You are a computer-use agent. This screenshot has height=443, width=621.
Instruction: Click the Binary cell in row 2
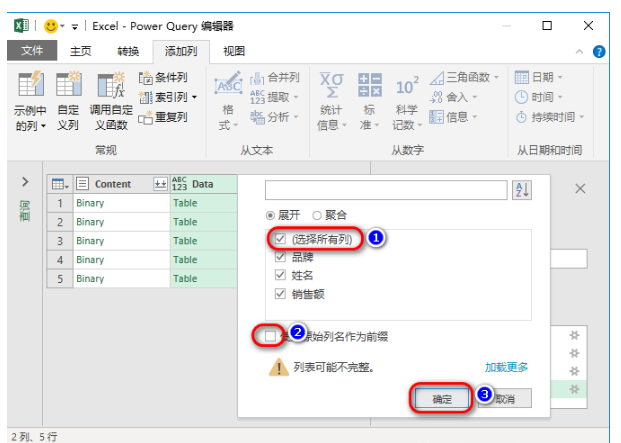coord(121,222)
